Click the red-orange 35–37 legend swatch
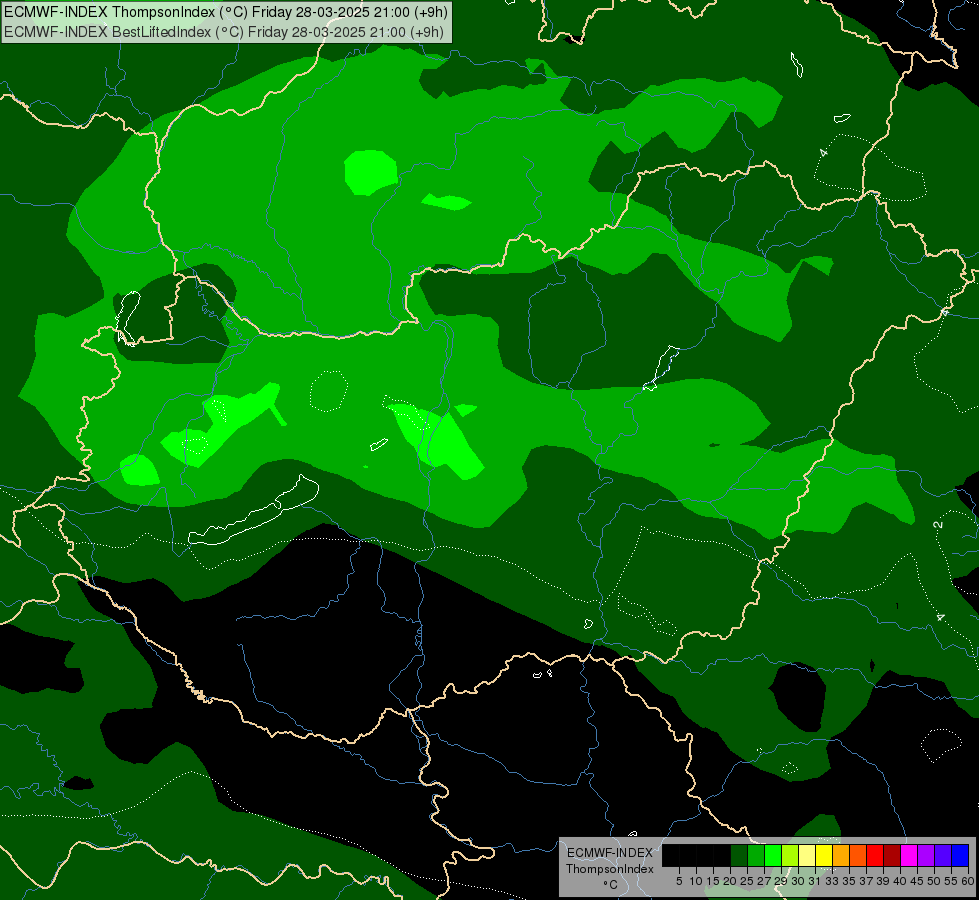 pos(858,855)
